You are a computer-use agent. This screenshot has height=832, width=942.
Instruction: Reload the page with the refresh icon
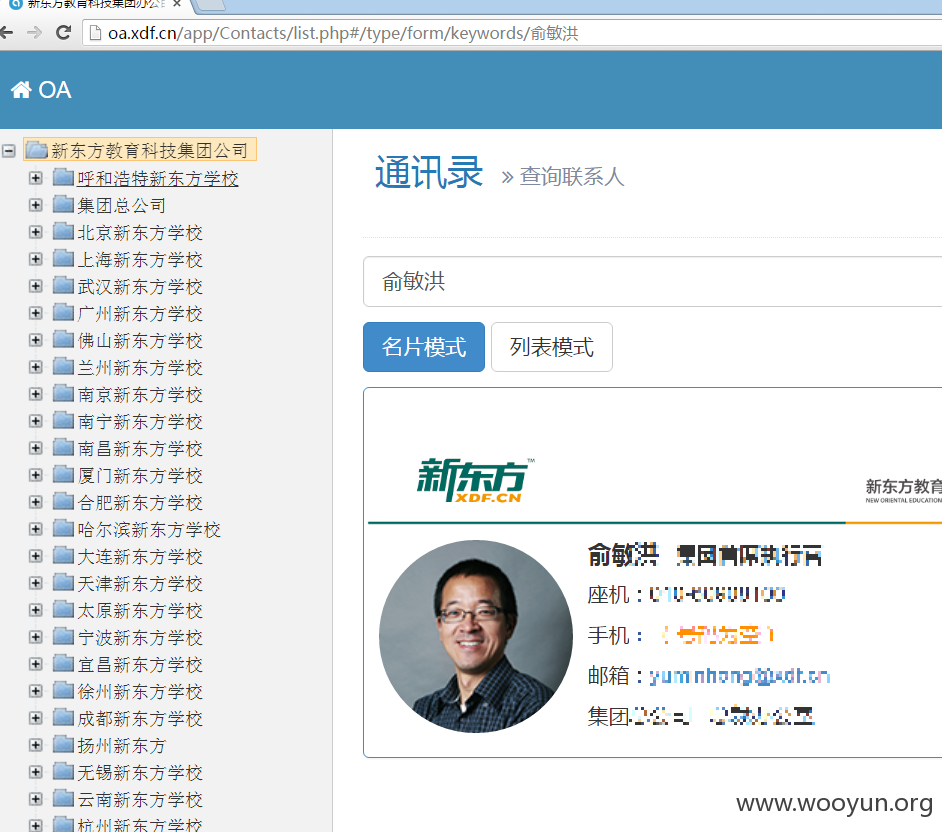pyautogui.click(x=63, y=32)
